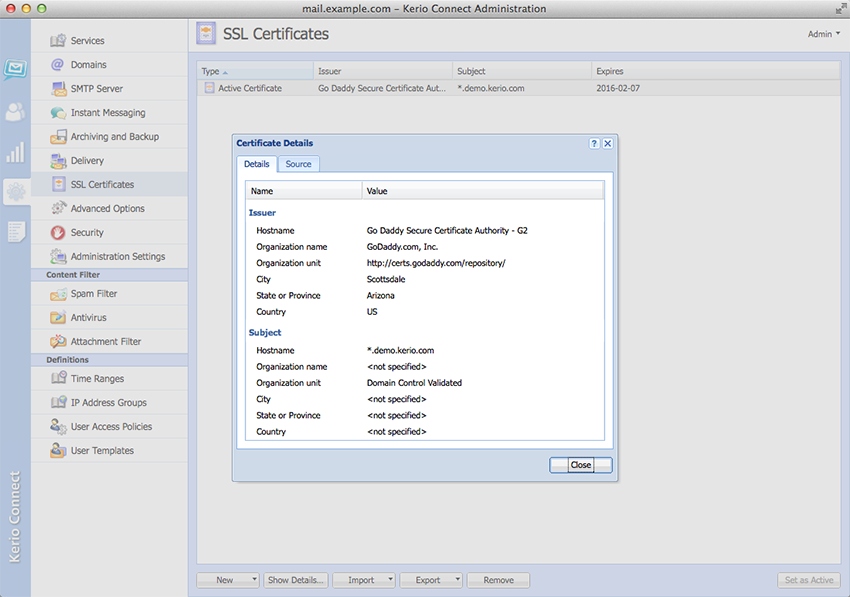The height and width of the screenshot is (597, 850).
Task: Click the help question mark in dialog
Action: (594, 144)
